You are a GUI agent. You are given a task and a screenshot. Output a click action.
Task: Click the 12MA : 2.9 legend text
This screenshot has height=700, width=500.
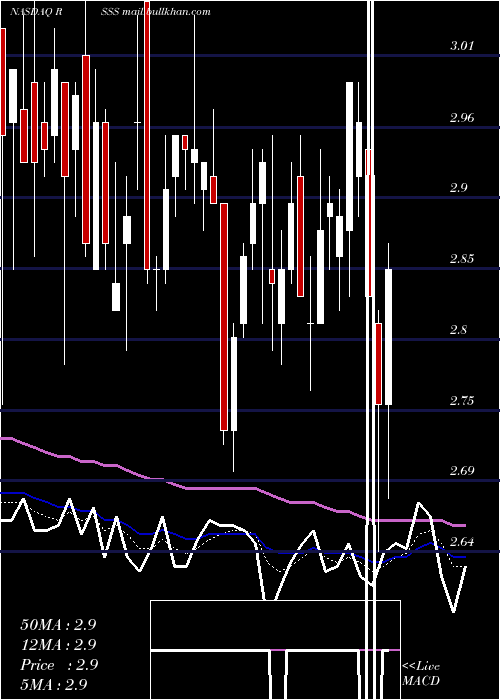click(58, 645)
